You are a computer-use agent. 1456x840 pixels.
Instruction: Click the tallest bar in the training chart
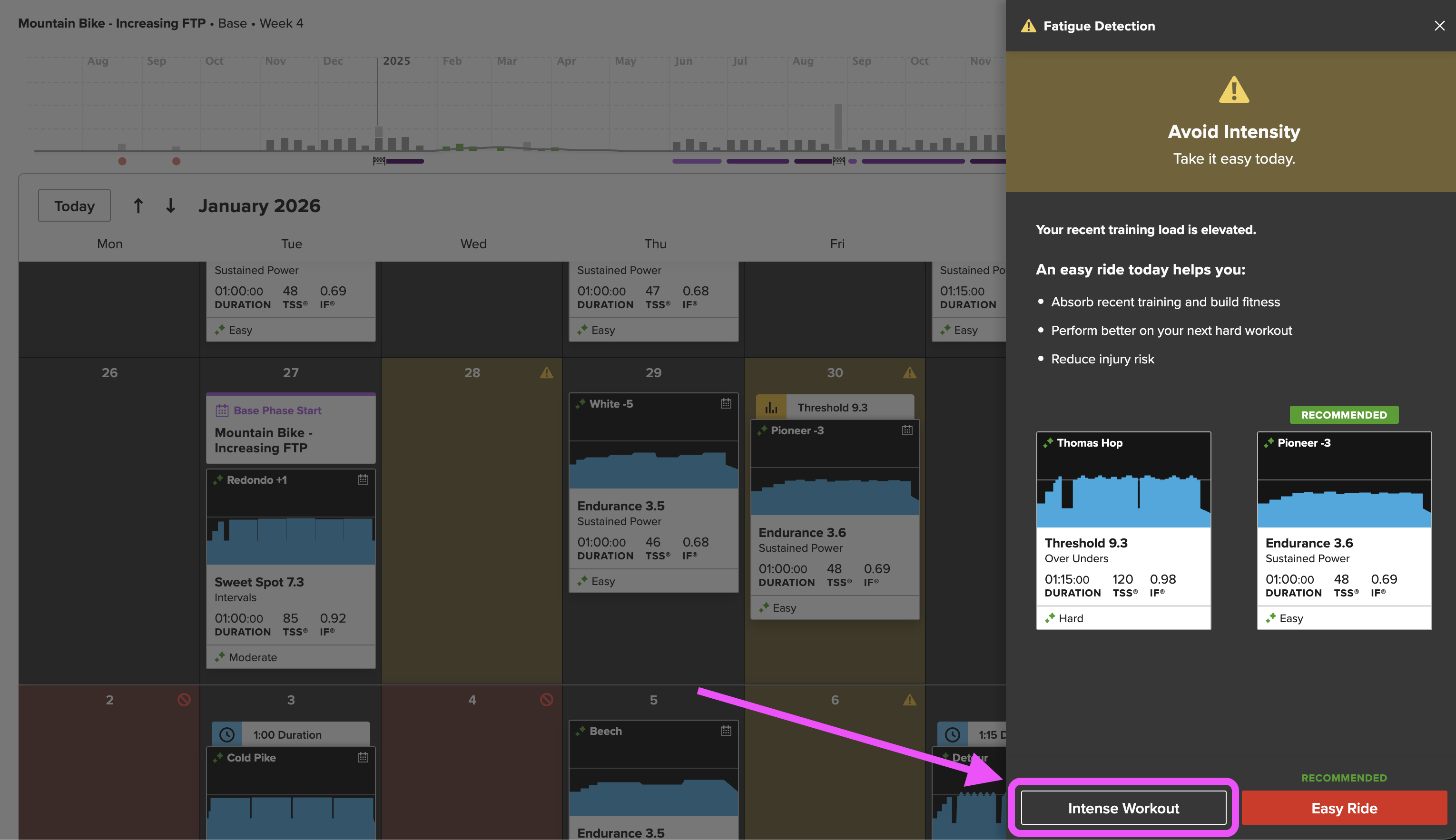tap(838, 127)
